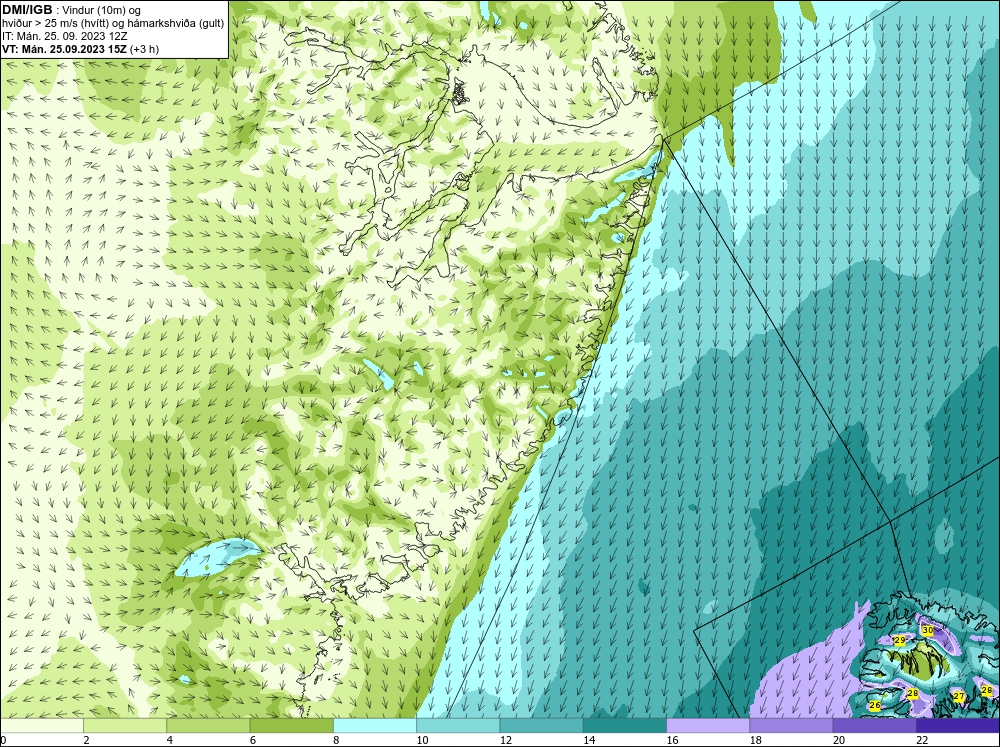Screen dimensions: 1000x747
Task: Click the legend scale number 0
Action: point(3,740)
